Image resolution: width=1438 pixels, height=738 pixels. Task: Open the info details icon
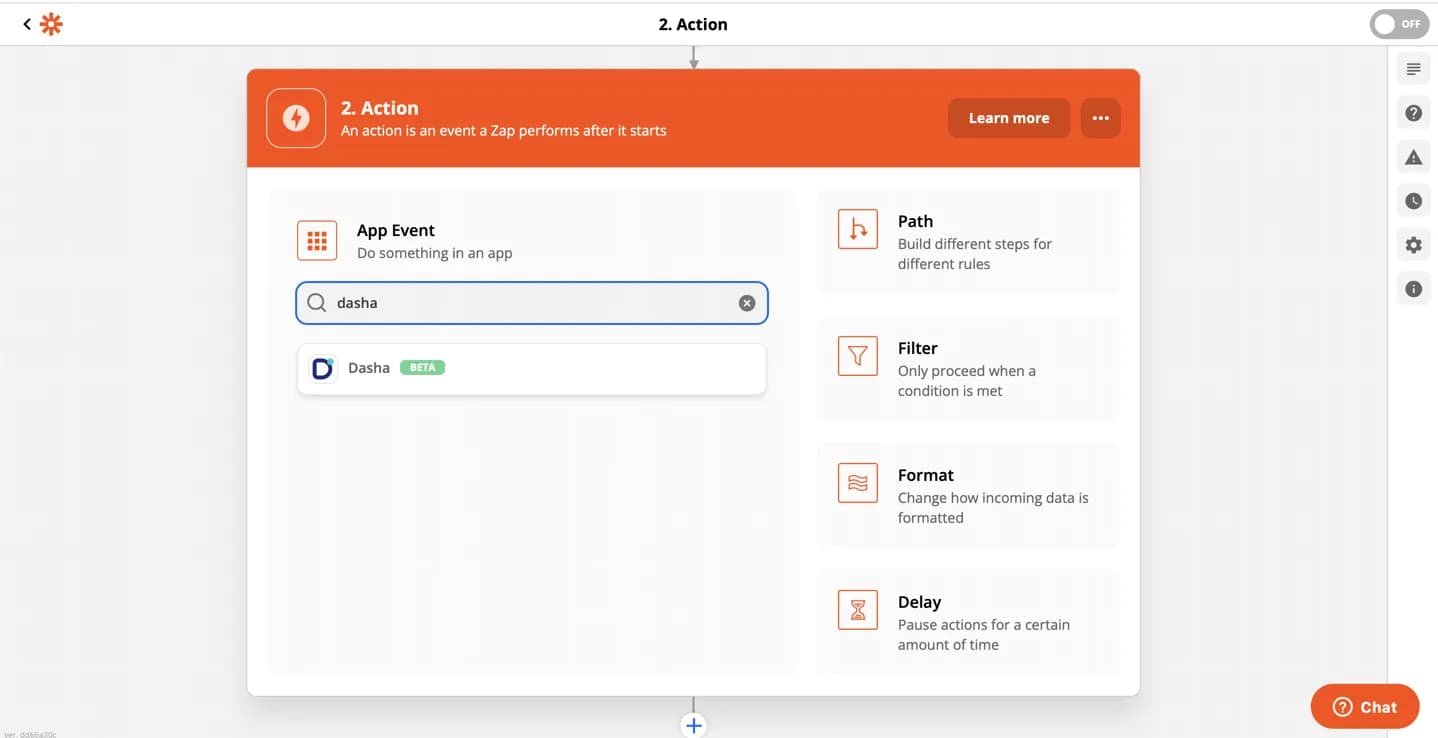[1413, 289]
